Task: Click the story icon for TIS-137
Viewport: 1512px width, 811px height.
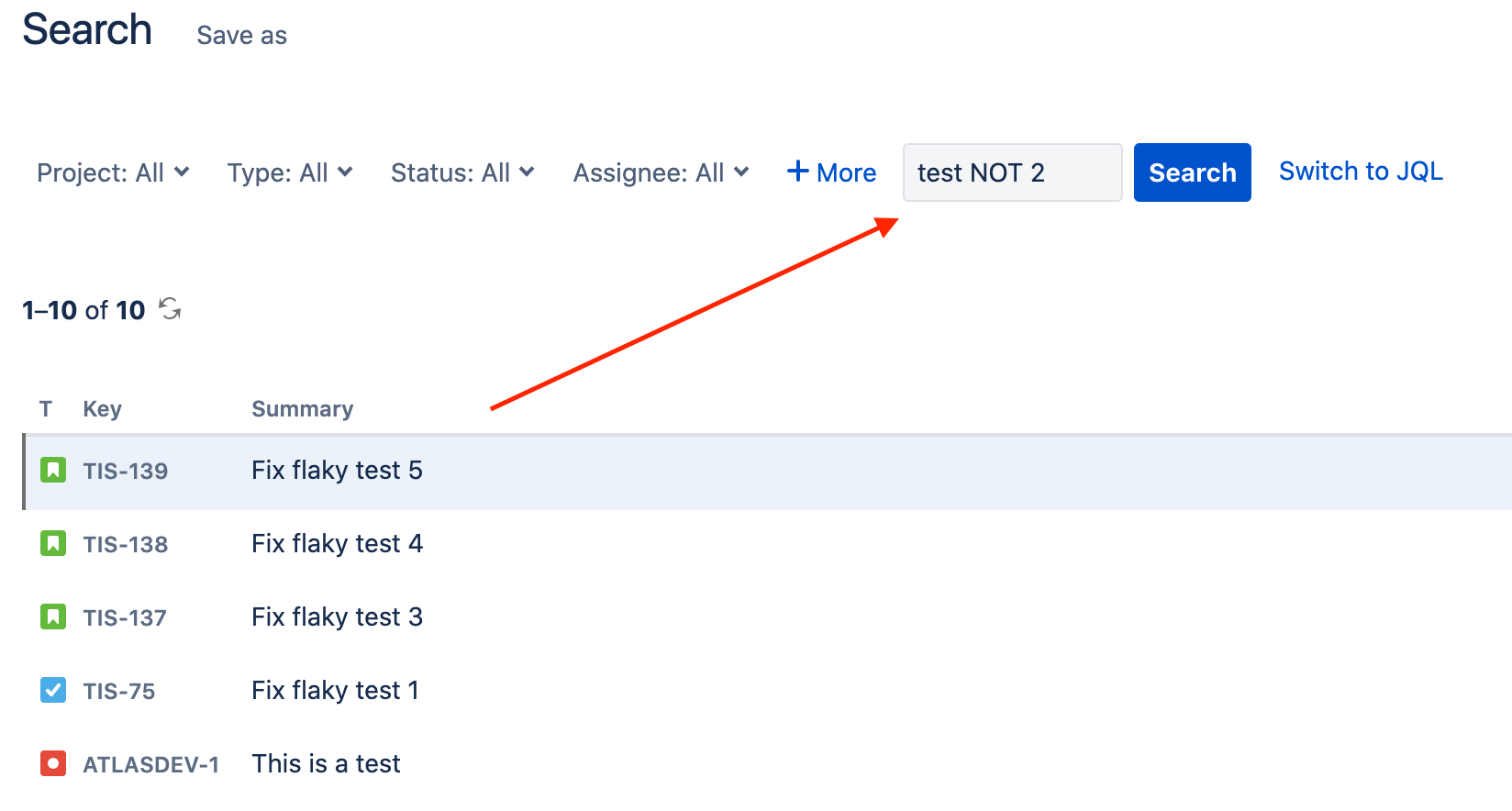Action: point(53,617)
